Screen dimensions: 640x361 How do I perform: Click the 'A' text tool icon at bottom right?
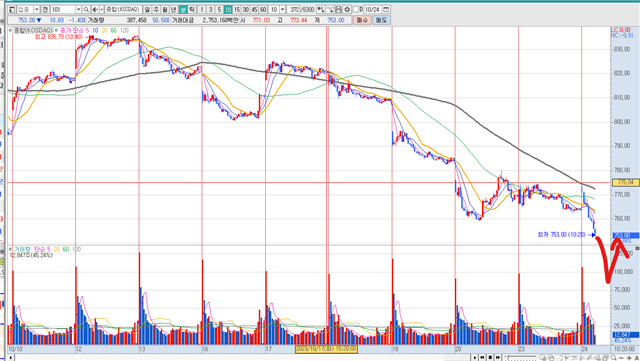click(636, 358)
